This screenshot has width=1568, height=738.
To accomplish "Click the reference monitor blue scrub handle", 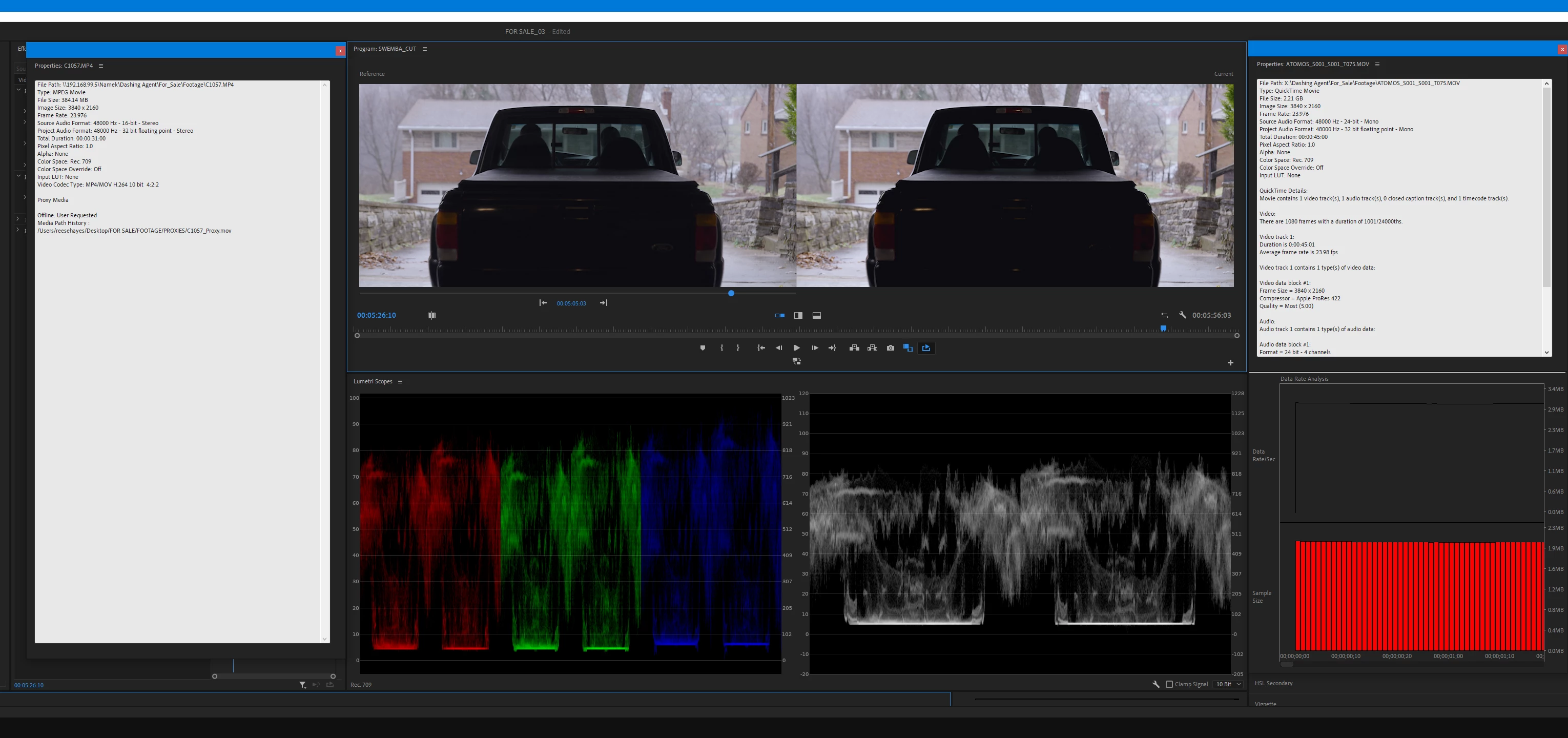I will (x=731, y=293).
